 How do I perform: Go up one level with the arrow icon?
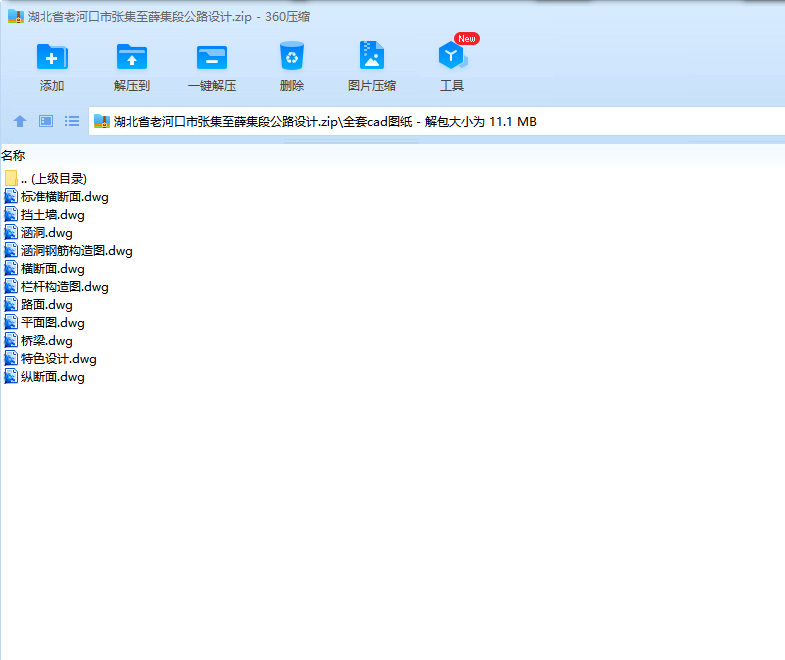pos(20,121)
